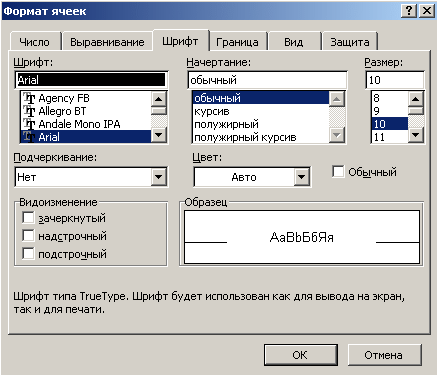Click style list scroll up arrow
Image resolution: width=437 pixels, height=375 pixels.
click(337, 99)
